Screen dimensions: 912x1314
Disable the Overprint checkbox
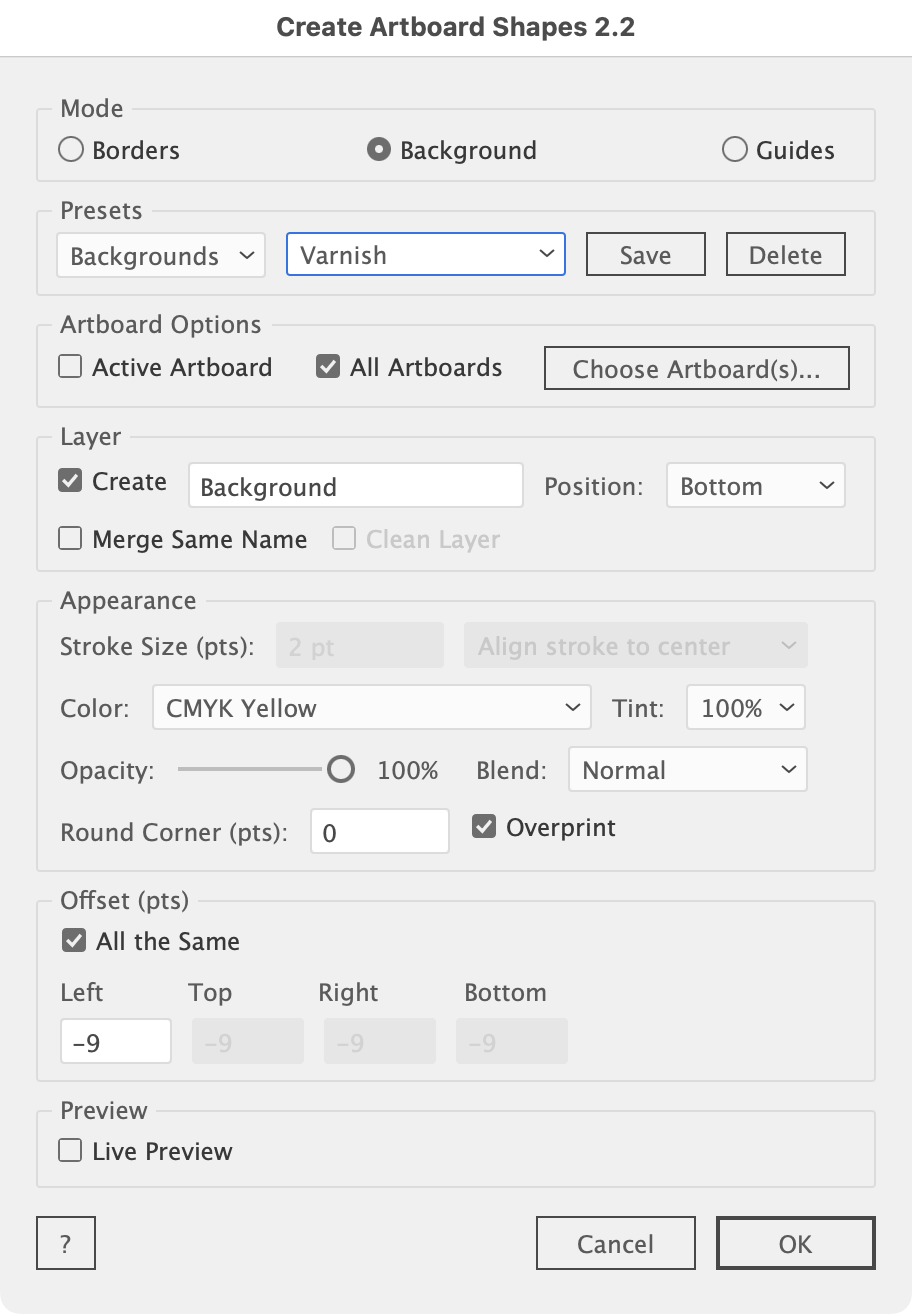[x=485, y=827]
